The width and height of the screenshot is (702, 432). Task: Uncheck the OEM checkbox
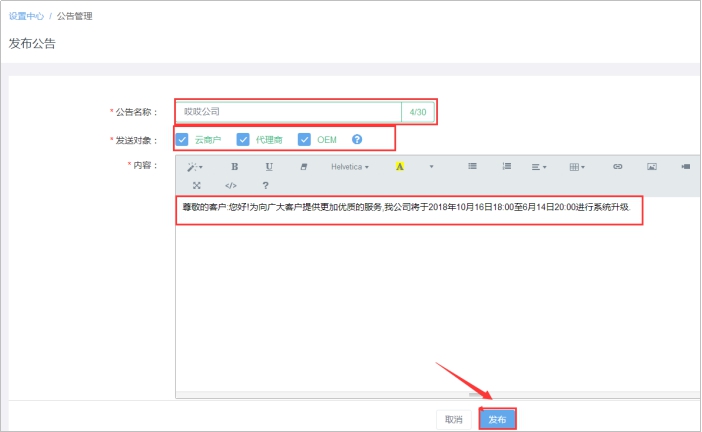tap(304, 140)
